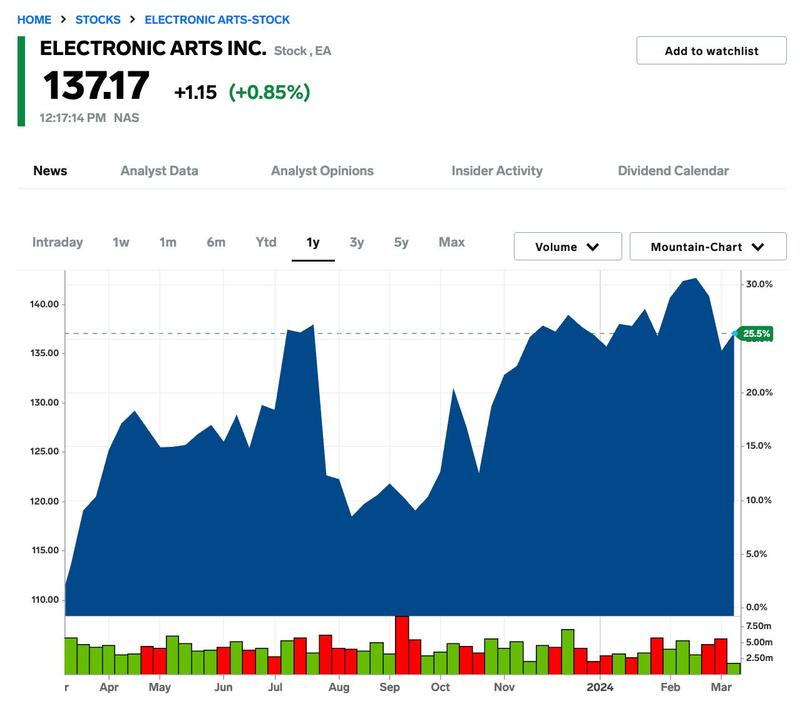Click the +1.15 price change value

click(195, 92)
